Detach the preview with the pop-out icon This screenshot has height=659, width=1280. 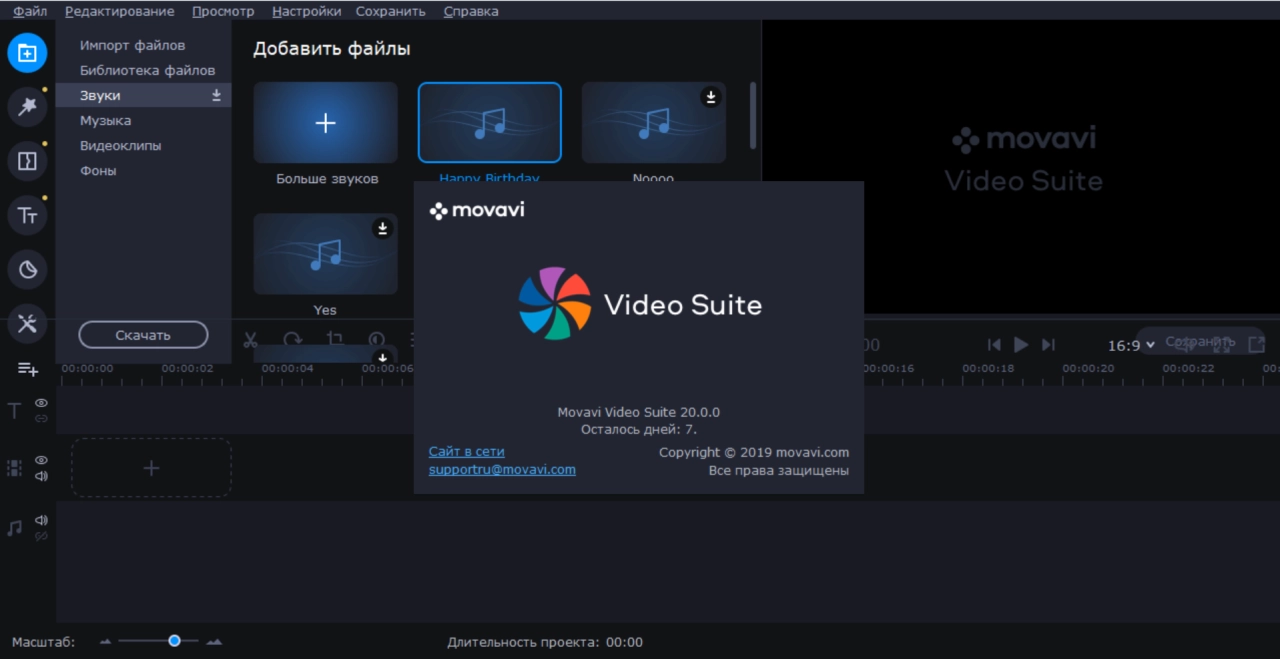(1257, 344)
